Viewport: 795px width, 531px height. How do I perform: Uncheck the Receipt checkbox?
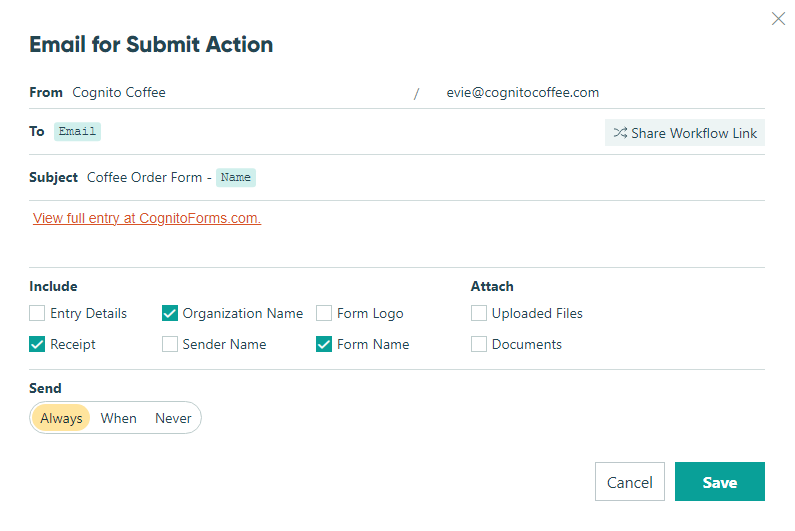[x=37, y=344]
